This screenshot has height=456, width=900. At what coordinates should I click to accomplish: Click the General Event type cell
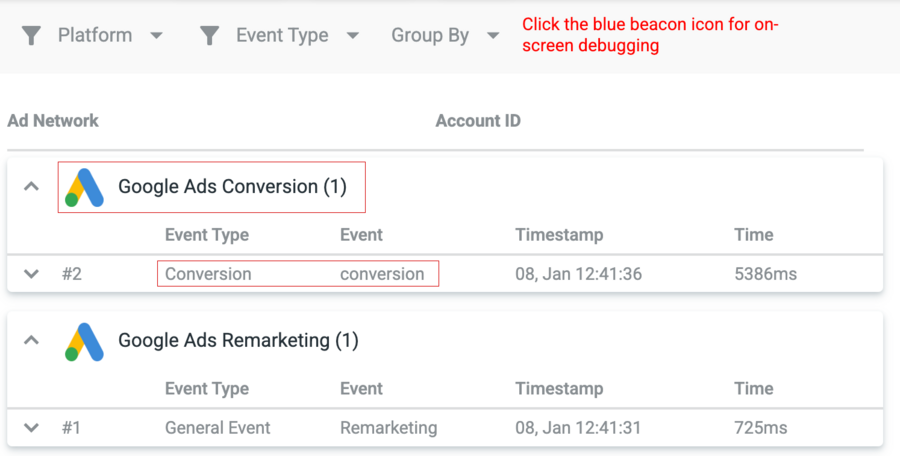[x=217, y=428]
